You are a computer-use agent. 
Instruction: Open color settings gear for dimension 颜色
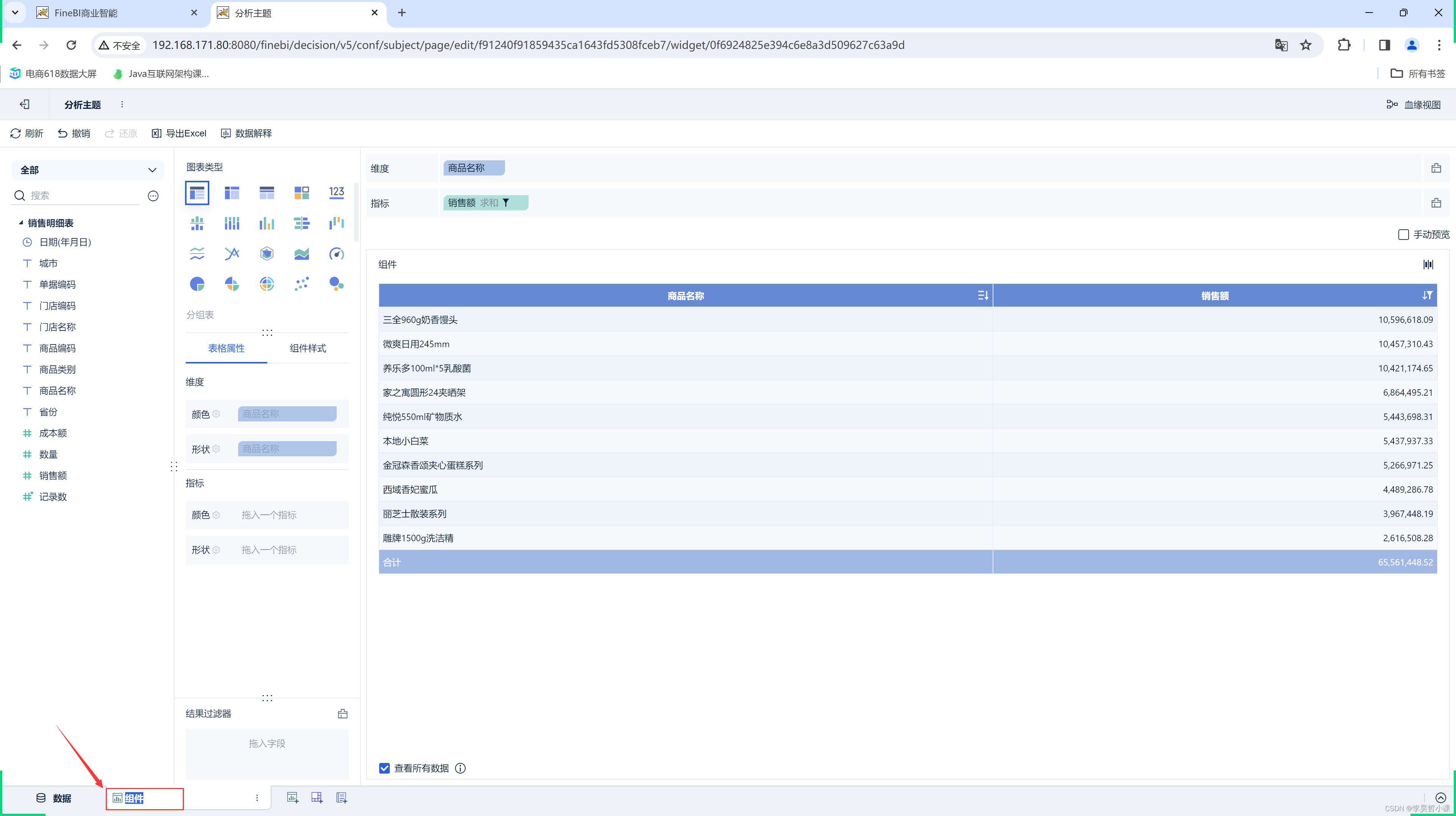click(x=216, y=413)
